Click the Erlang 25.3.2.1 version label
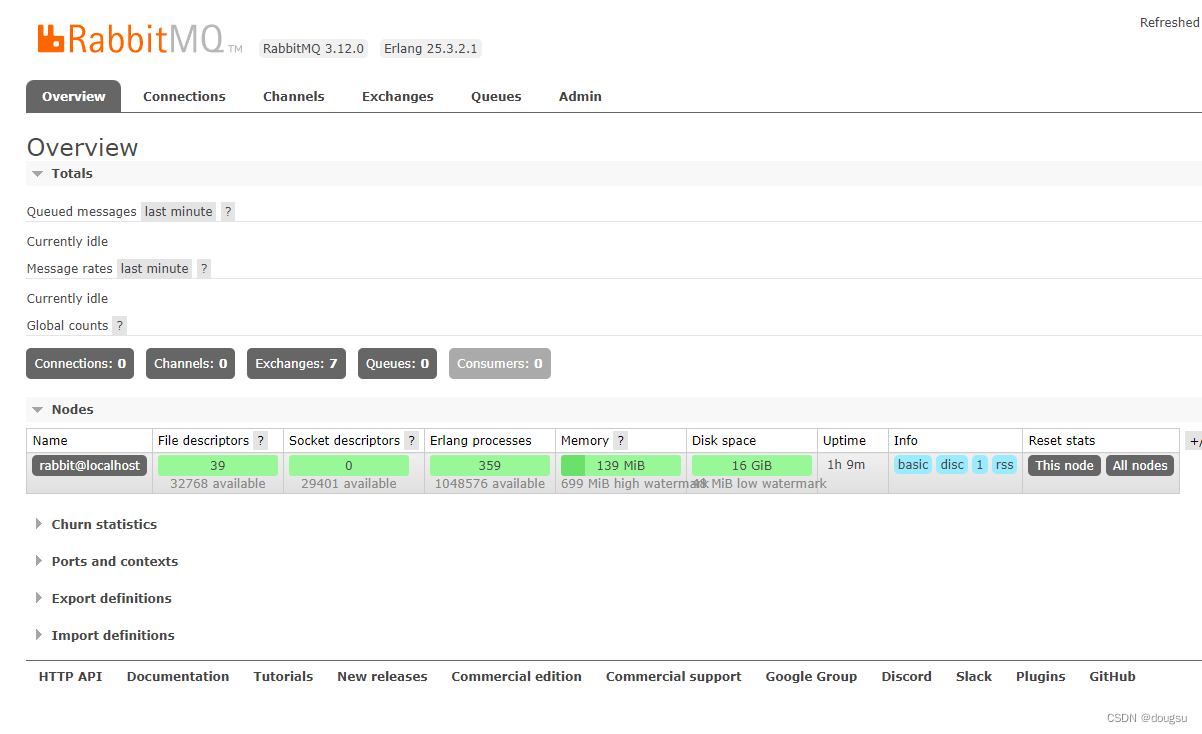Viewport: 1202px width, 734px height. click(x=431, y=49)
